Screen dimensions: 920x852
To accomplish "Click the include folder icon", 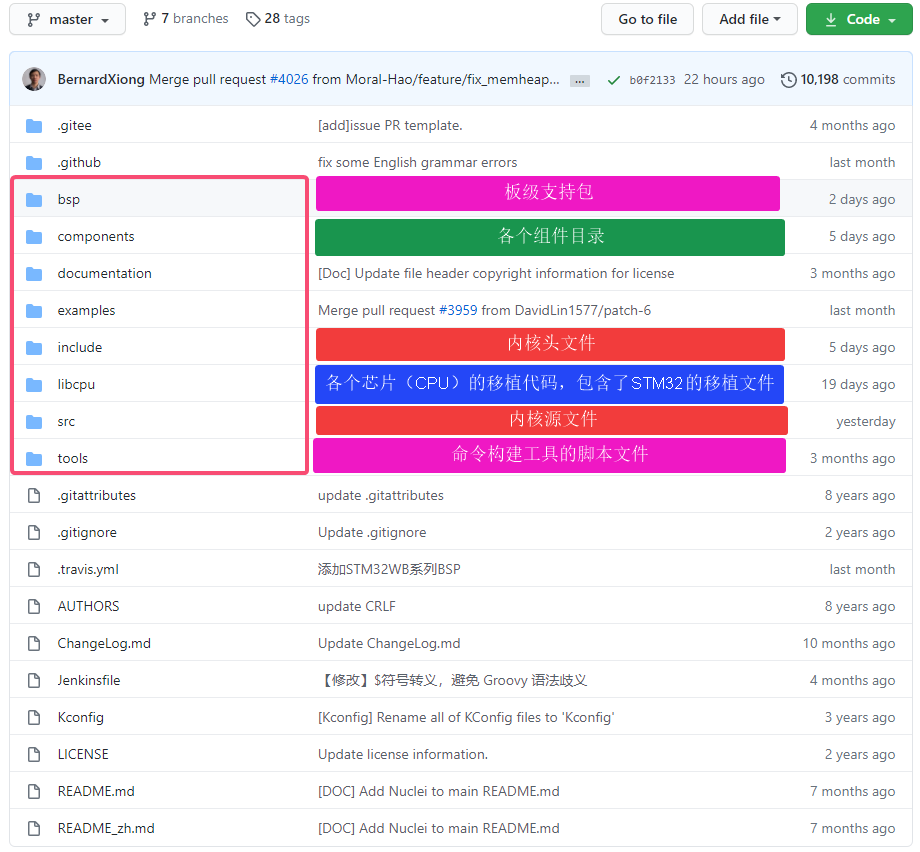I will [x=34, y=347].
